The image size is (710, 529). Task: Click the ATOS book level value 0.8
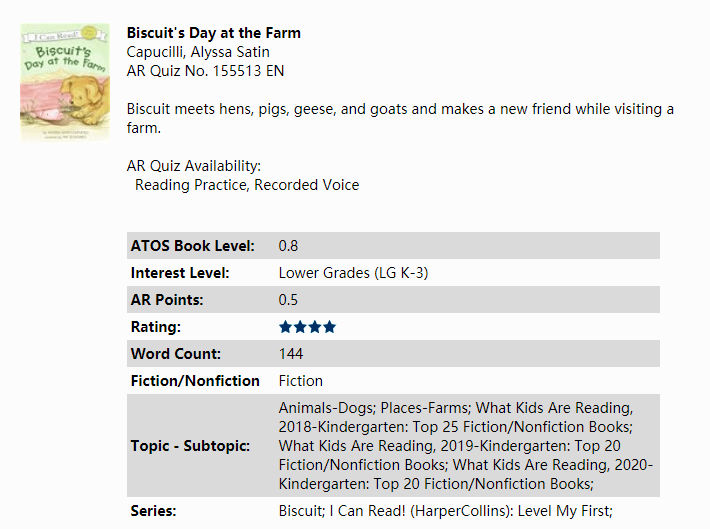[x=288, y=246]
